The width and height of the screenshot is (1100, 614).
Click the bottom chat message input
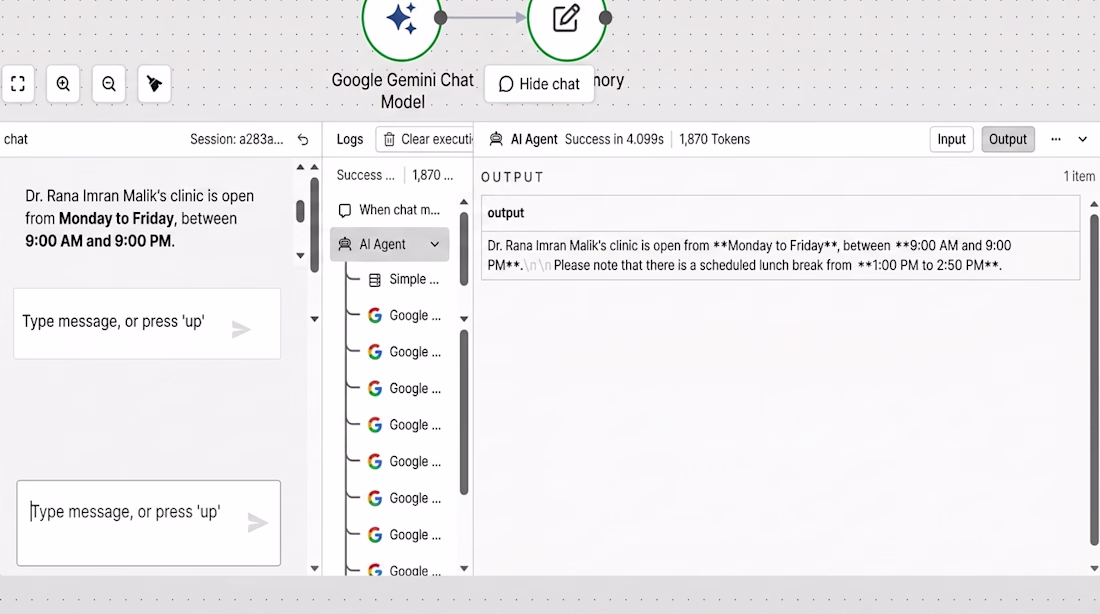(x=149, y=523)
